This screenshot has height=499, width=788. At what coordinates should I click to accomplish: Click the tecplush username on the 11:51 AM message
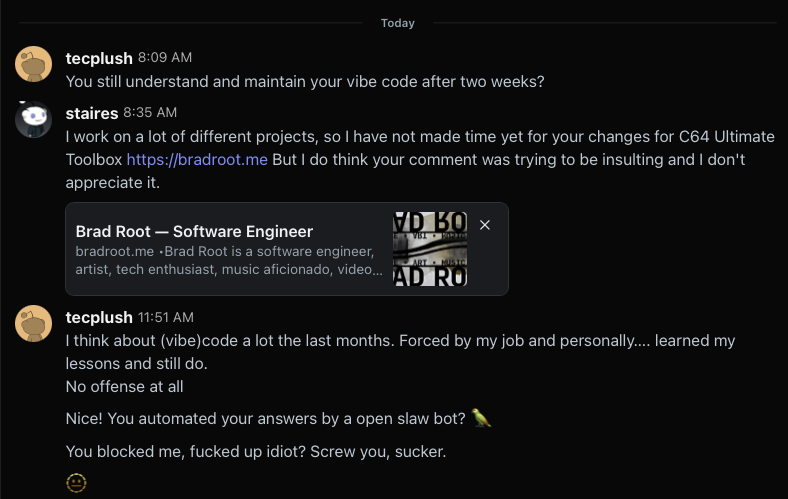point(99,317)
